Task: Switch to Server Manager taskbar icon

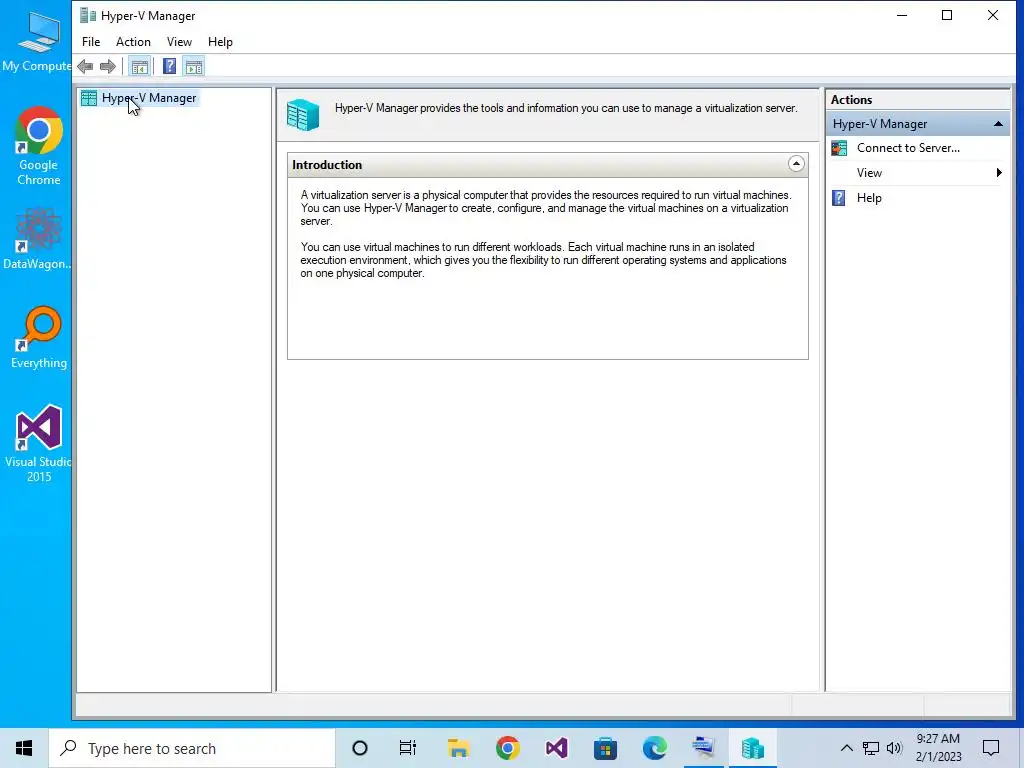Action: [x=703, y=748]
